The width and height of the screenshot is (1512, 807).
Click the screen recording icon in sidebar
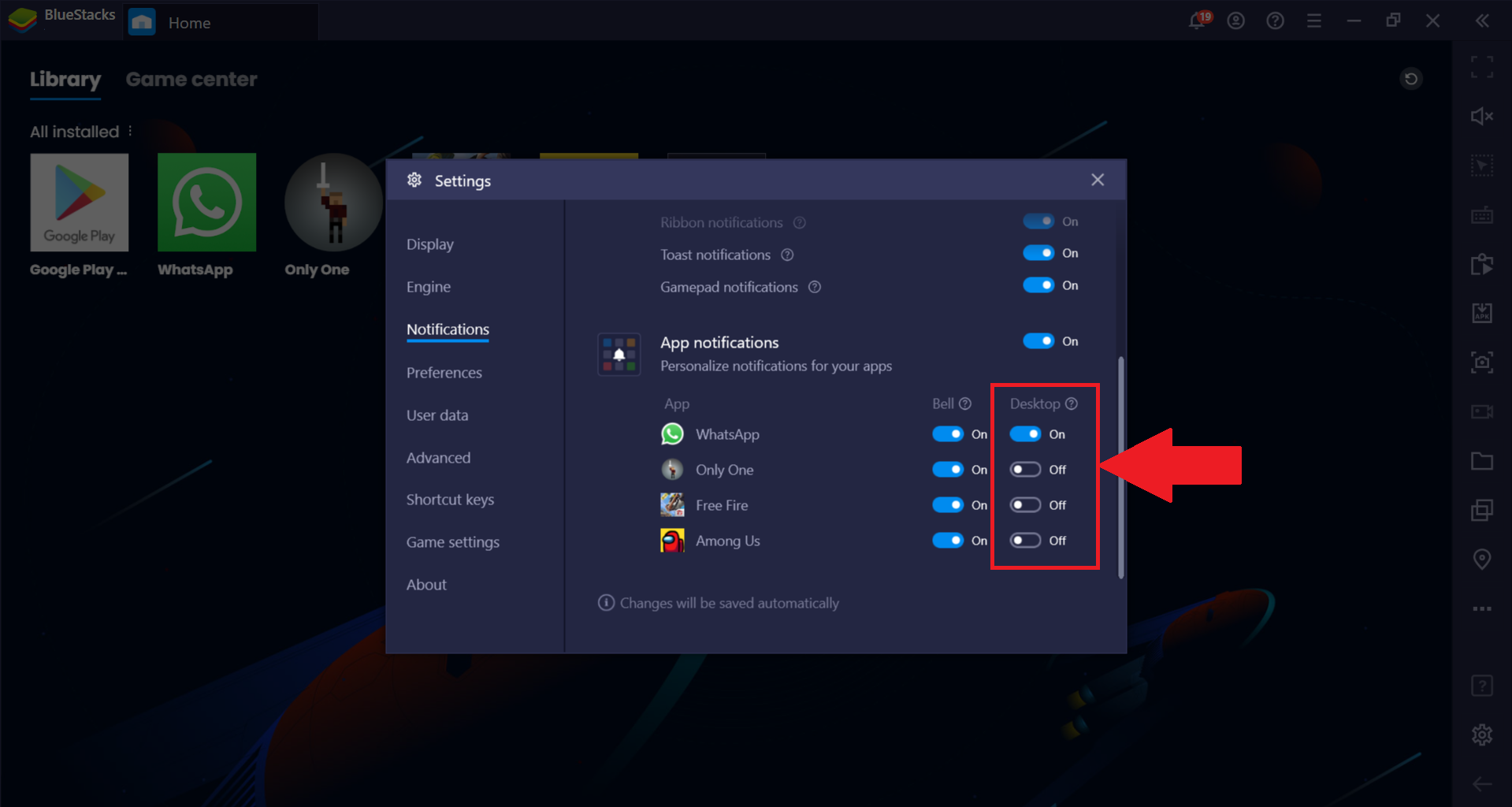click(x=1482, y=411)
